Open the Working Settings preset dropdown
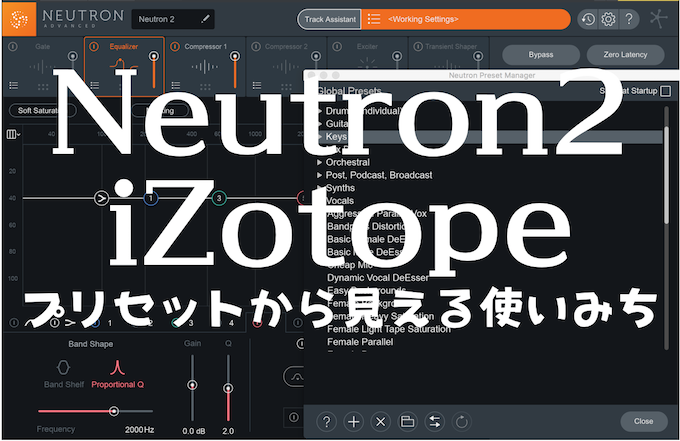680x441 pixels. [x=465, y=19]
